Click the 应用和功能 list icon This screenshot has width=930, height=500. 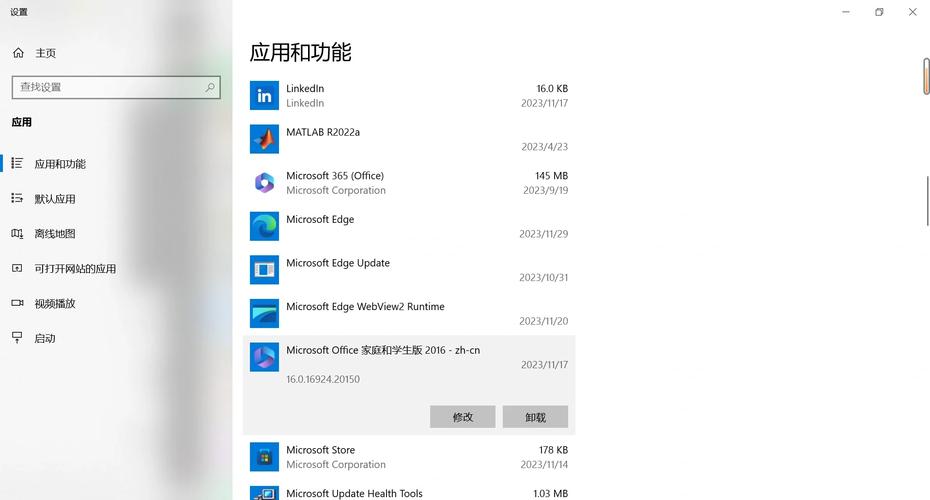click(17, 163)
